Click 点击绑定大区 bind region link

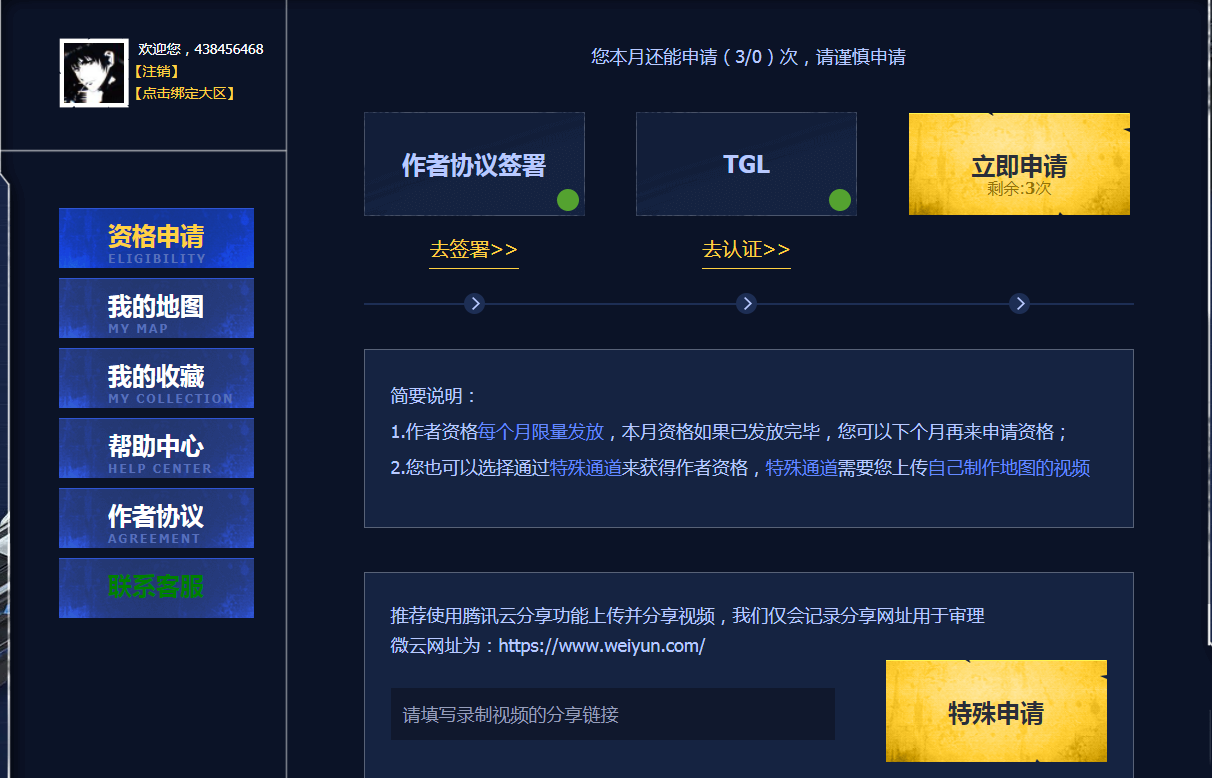(x=184, y=93)
